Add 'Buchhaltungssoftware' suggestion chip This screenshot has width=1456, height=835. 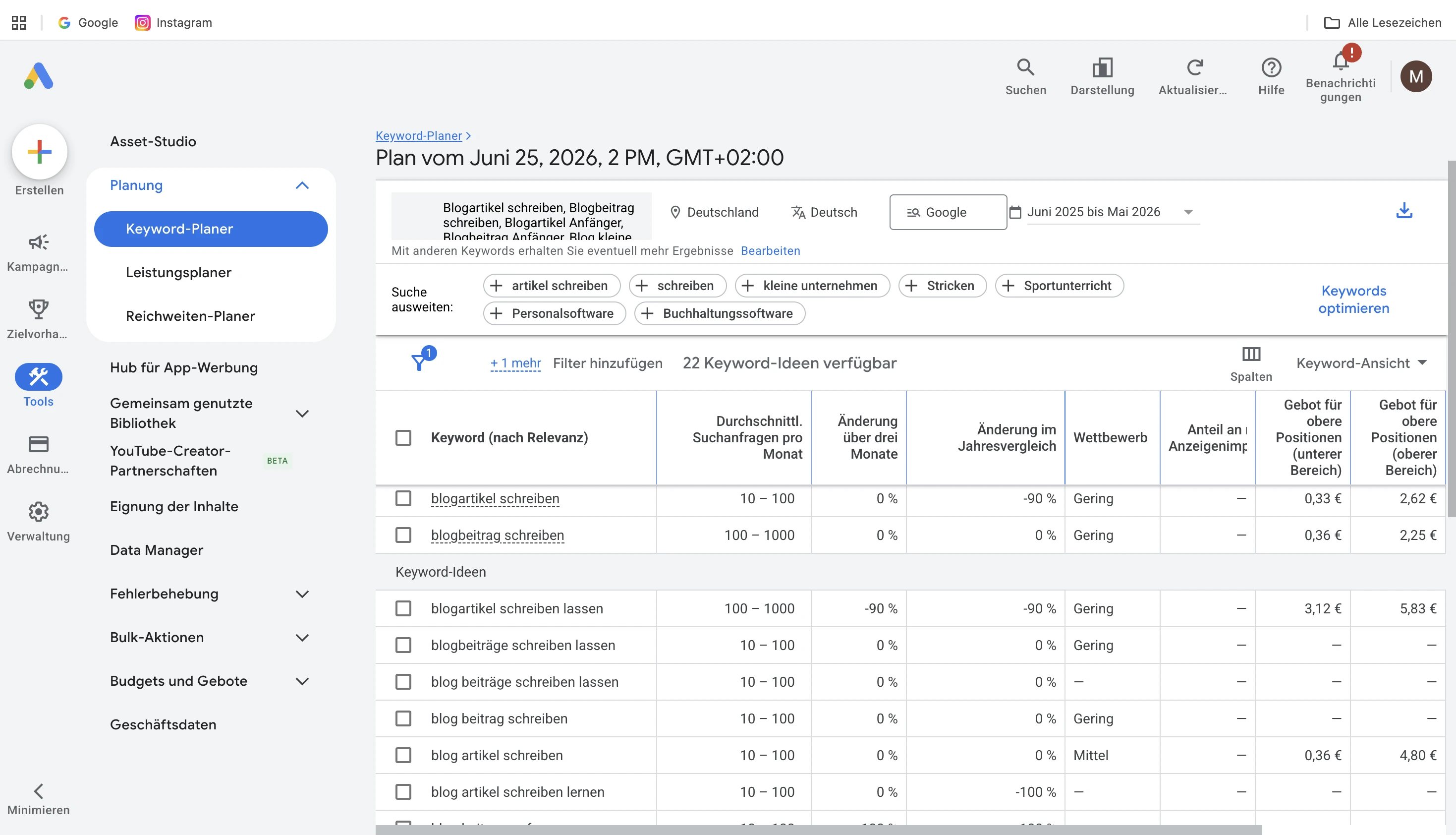(x=719, y=313)
